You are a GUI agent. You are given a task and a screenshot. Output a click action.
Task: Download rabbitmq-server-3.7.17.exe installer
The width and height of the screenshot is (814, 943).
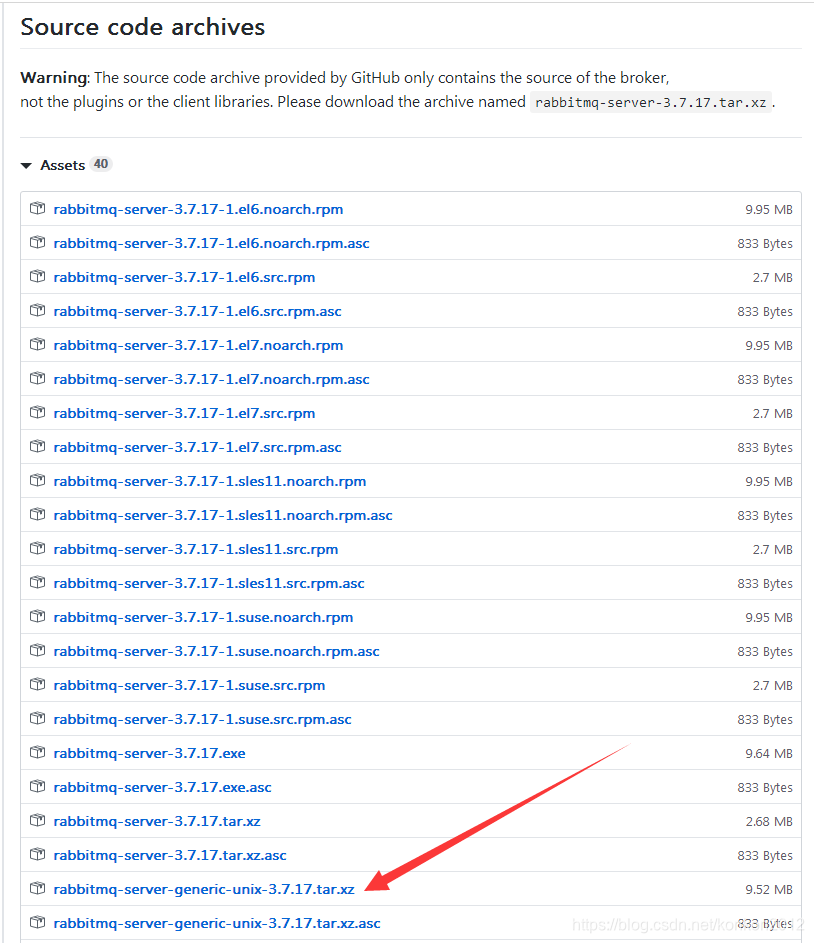150,753
